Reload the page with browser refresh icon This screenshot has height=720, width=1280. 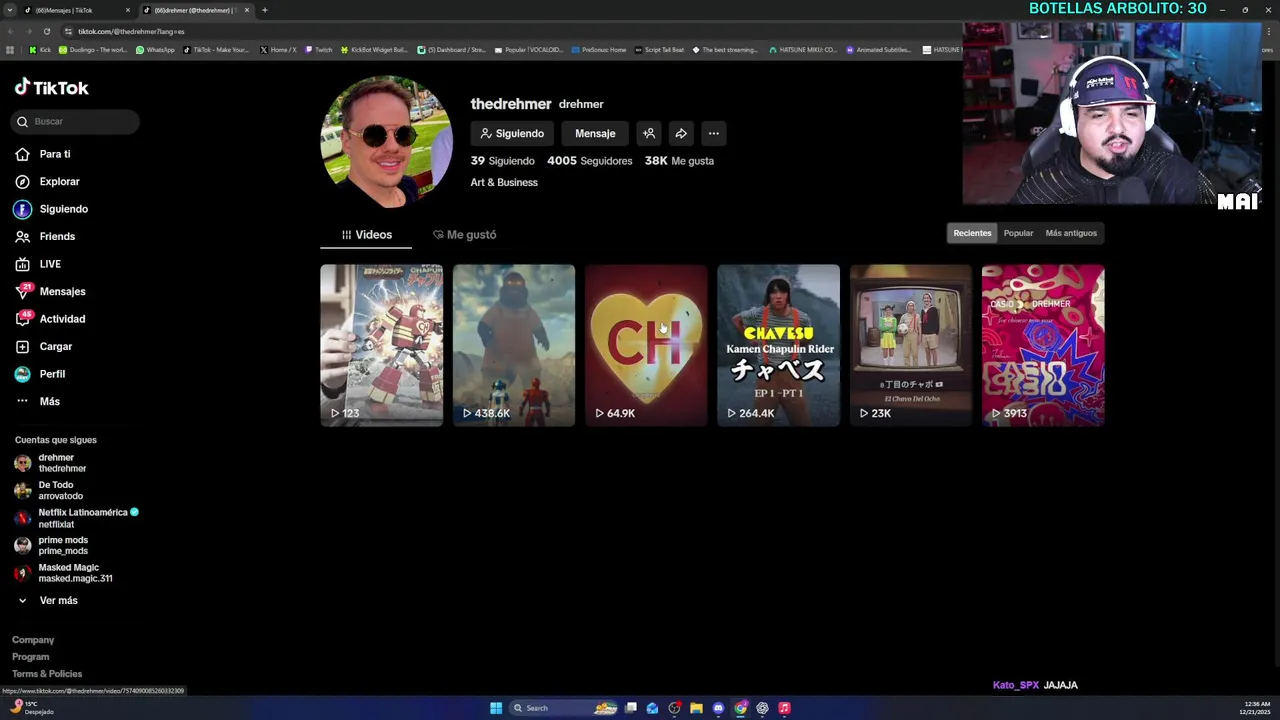[x=47, y=31]
